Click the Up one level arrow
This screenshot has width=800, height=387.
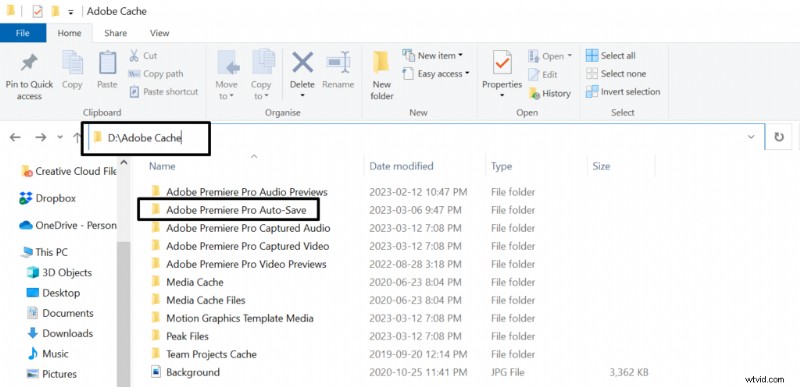(77, 137)
